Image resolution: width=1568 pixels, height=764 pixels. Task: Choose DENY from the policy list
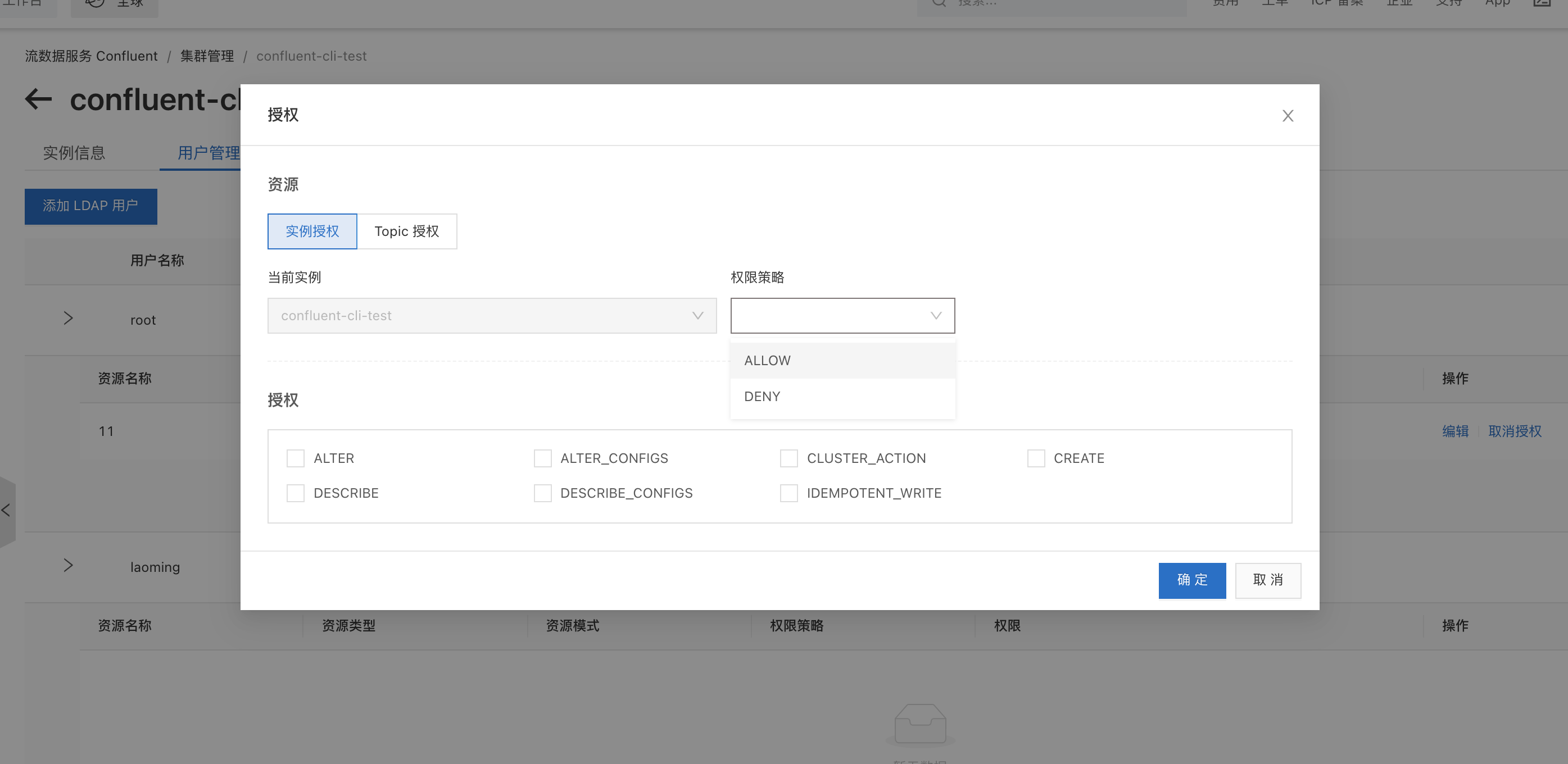[842, 397]
